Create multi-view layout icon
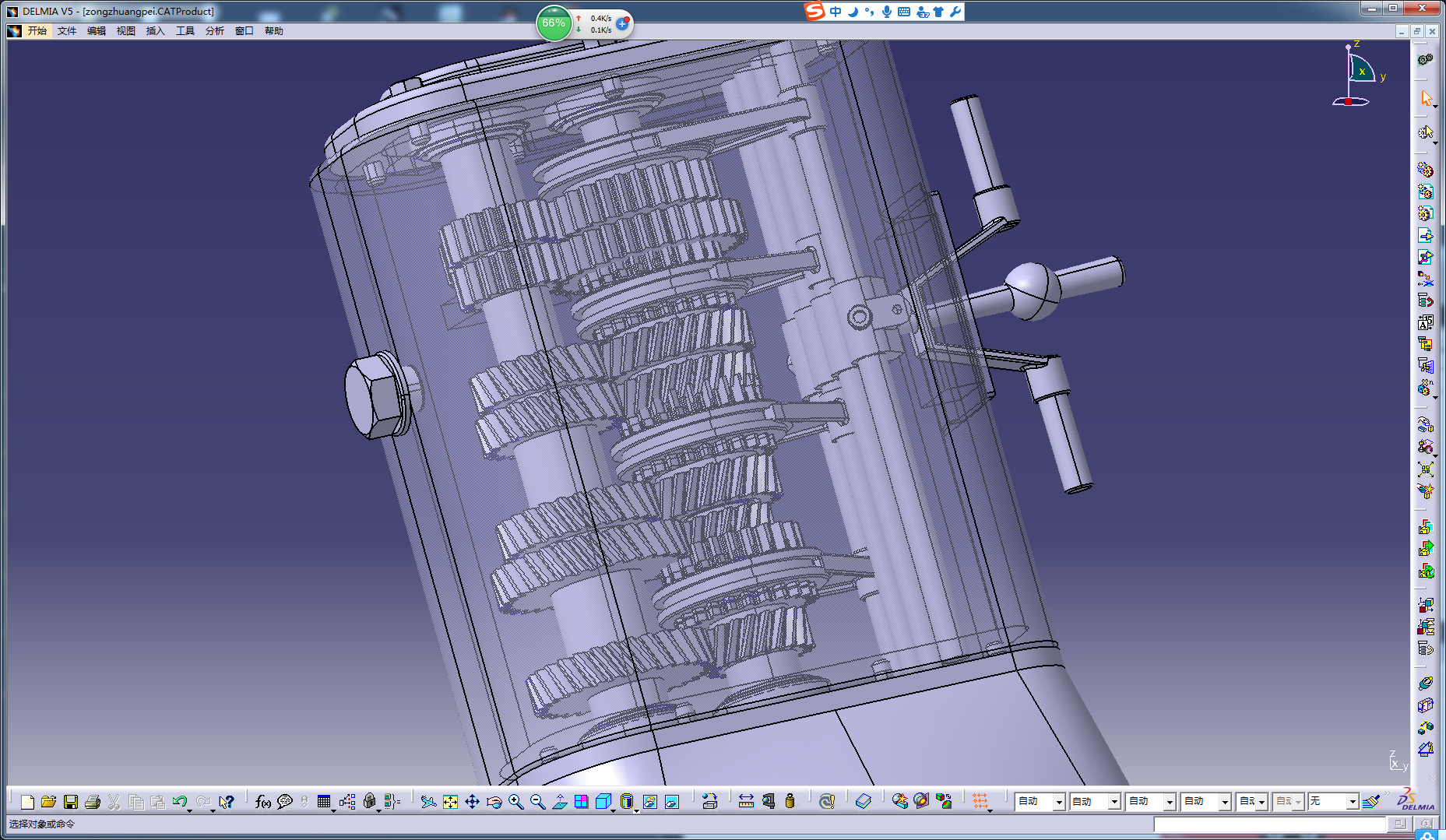This screenshot has height=840, width=1446. 581,802
